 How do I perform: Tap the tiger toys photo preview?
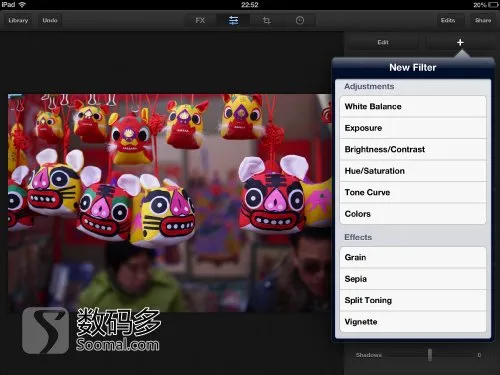[170, 203]
